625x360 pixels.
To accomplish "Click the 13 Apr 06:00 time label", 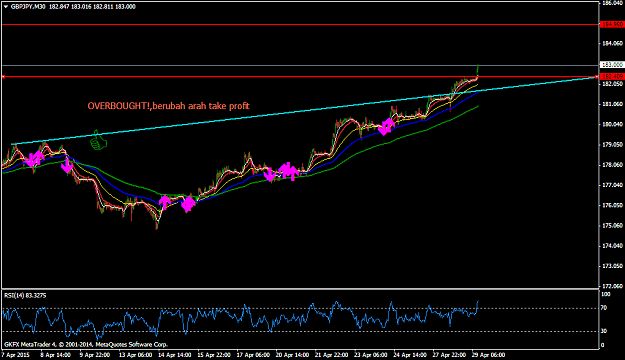I will tap(135, 355).
